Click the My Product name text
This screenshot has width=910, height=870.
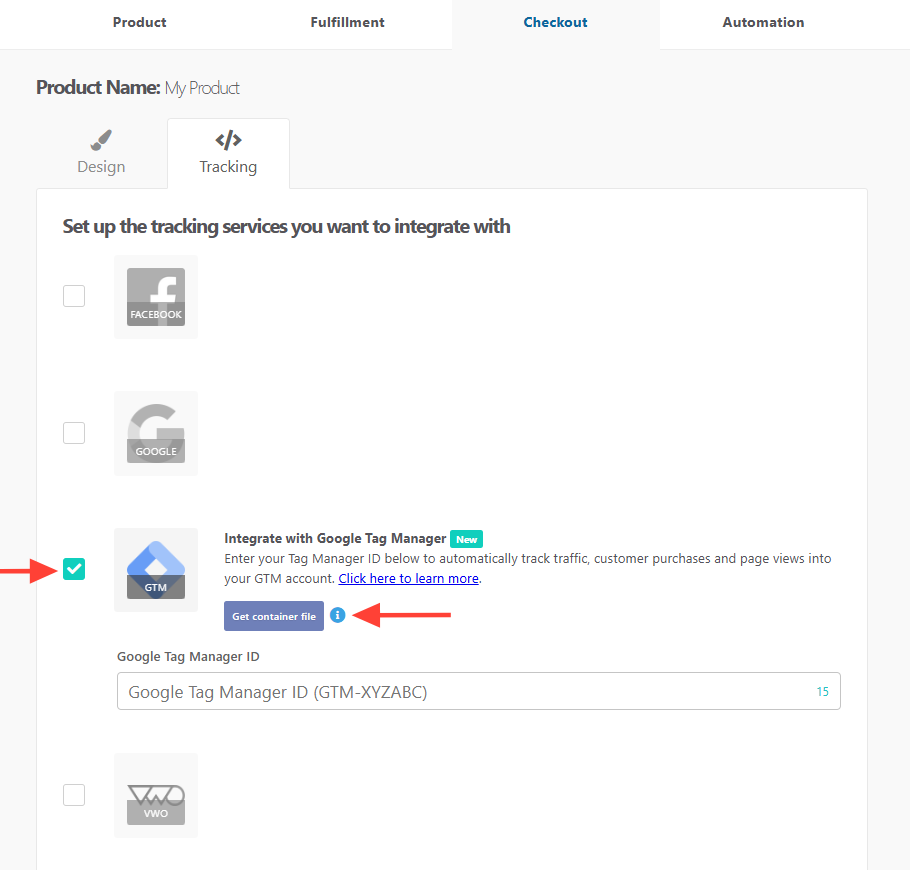(x=202, y=88)
